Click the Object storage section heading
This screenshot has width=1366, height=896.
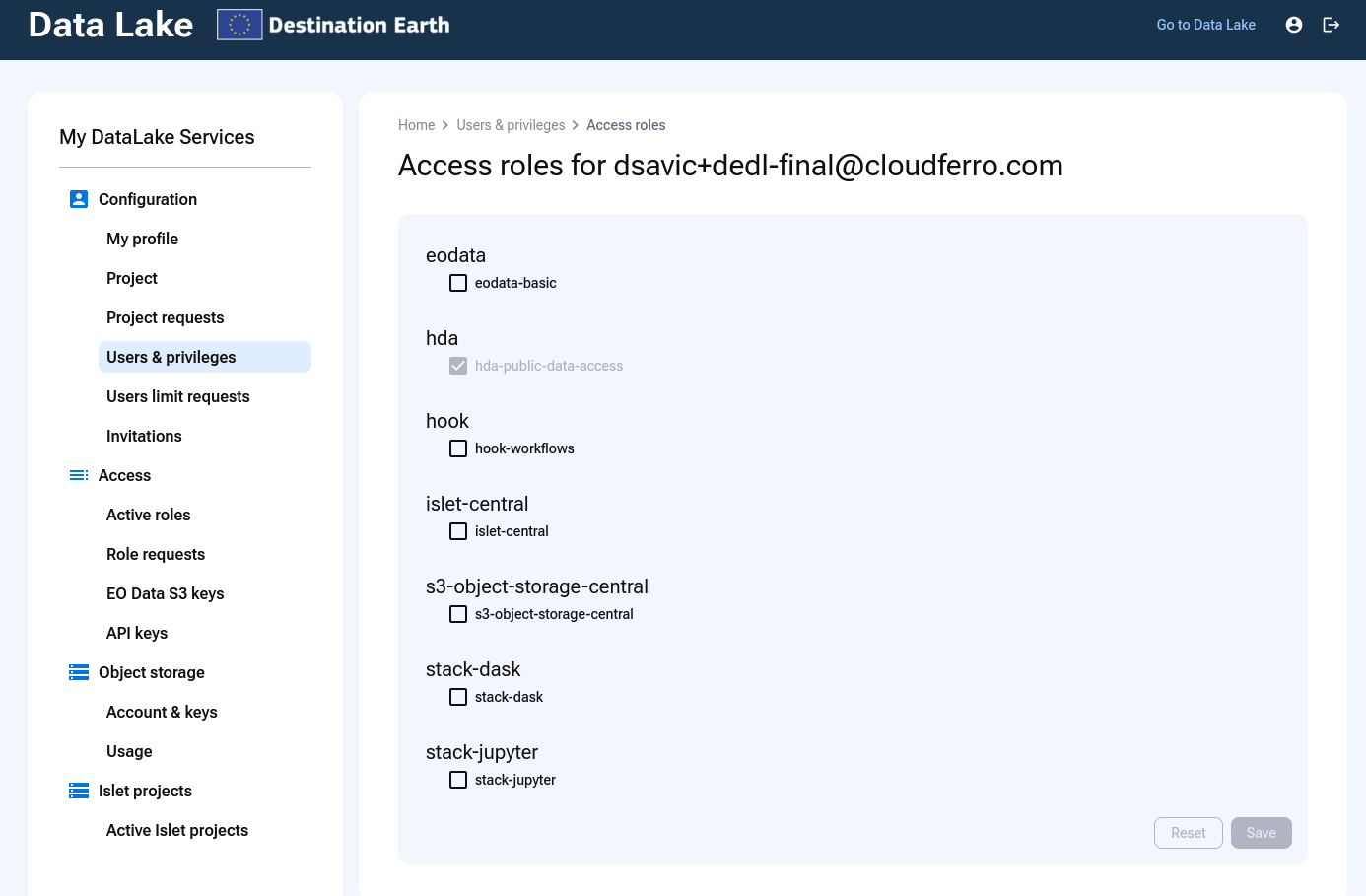[x=152, y=672]
